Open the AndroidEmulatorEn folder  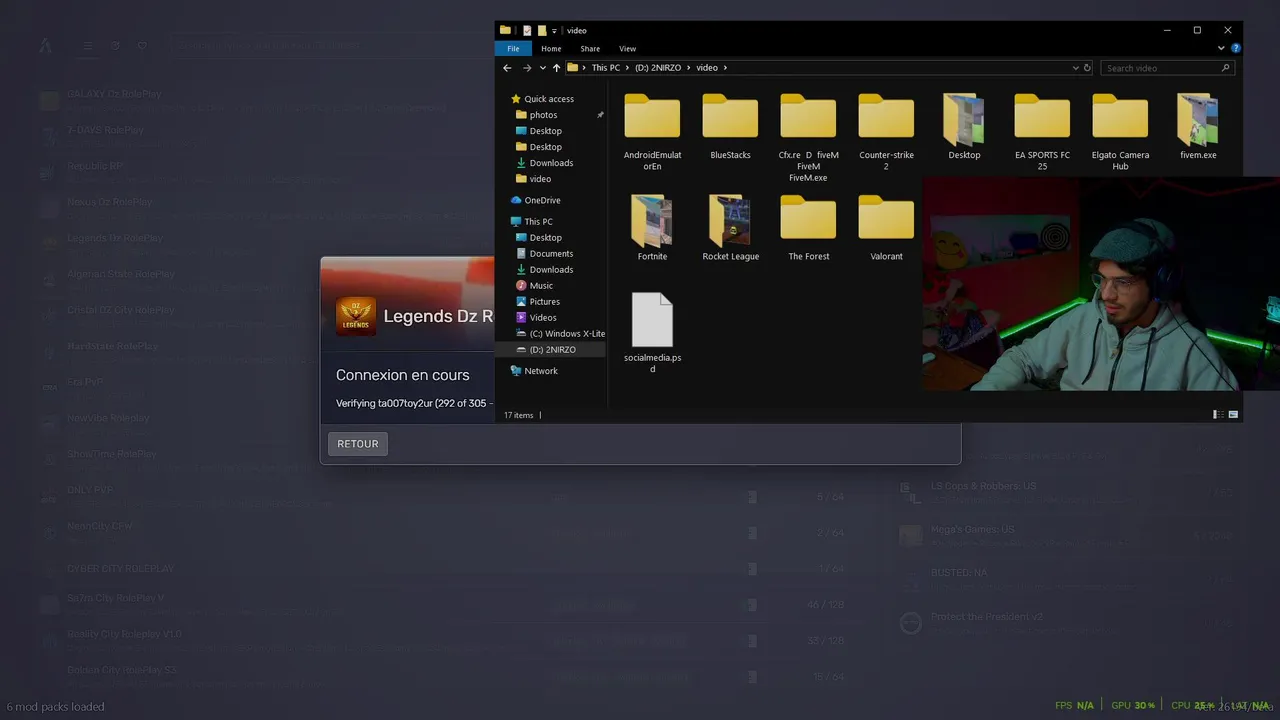tap(652, 131)
